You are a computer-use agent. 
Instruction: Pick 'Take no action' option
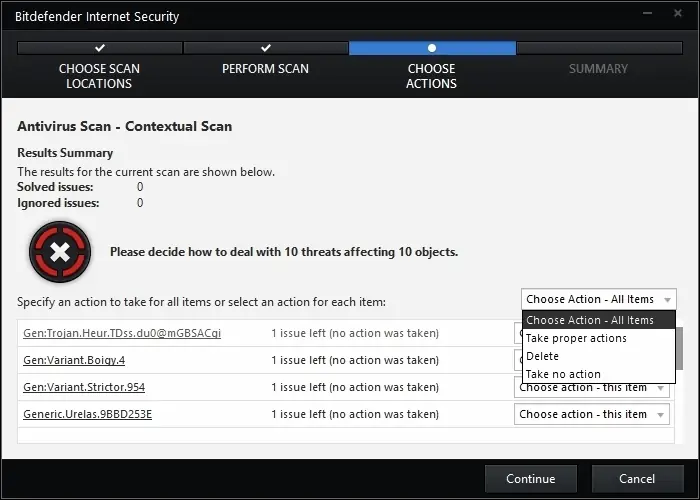point(563,374)
